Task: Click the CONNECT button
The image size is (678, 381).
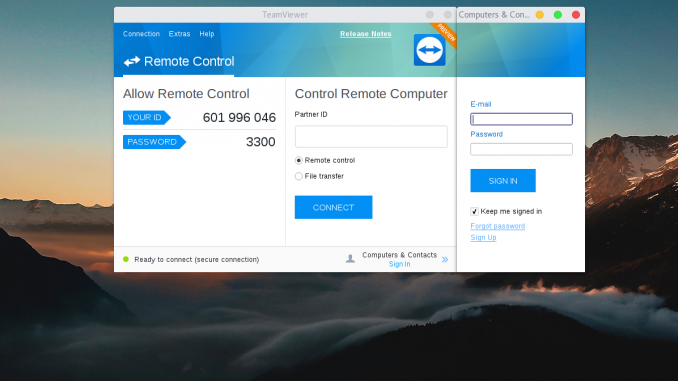Action: 333,207
